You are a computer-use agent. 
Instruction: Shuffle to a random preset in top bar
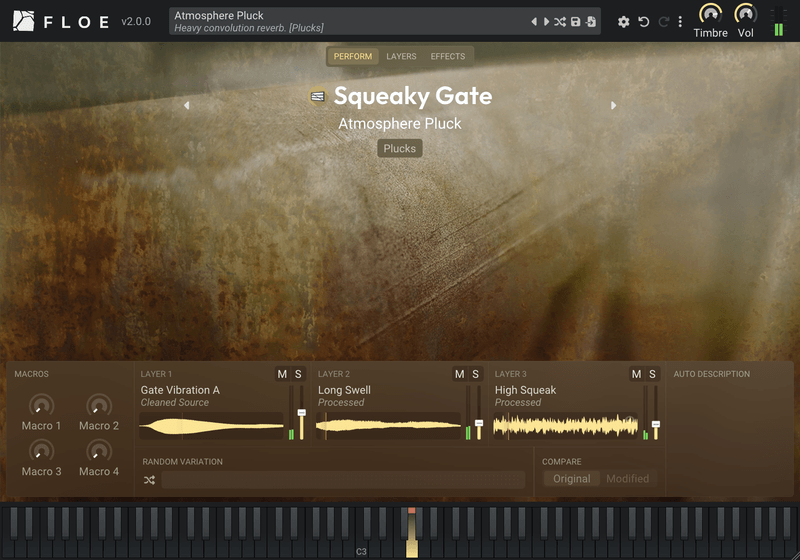point(560,21)
